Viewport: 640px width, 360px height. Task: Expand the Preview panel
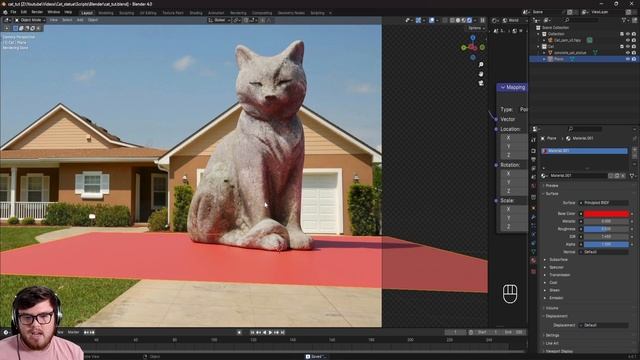coord(551,186)
